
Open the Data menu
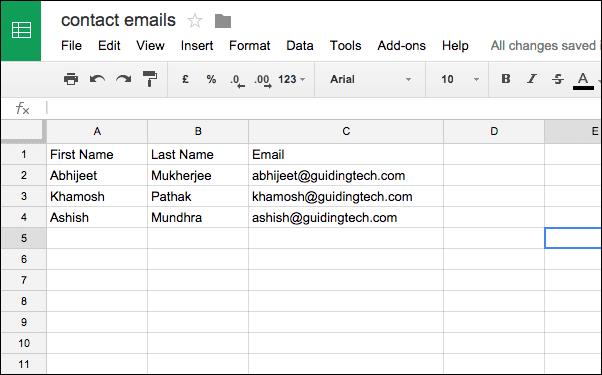click(300, 46)
